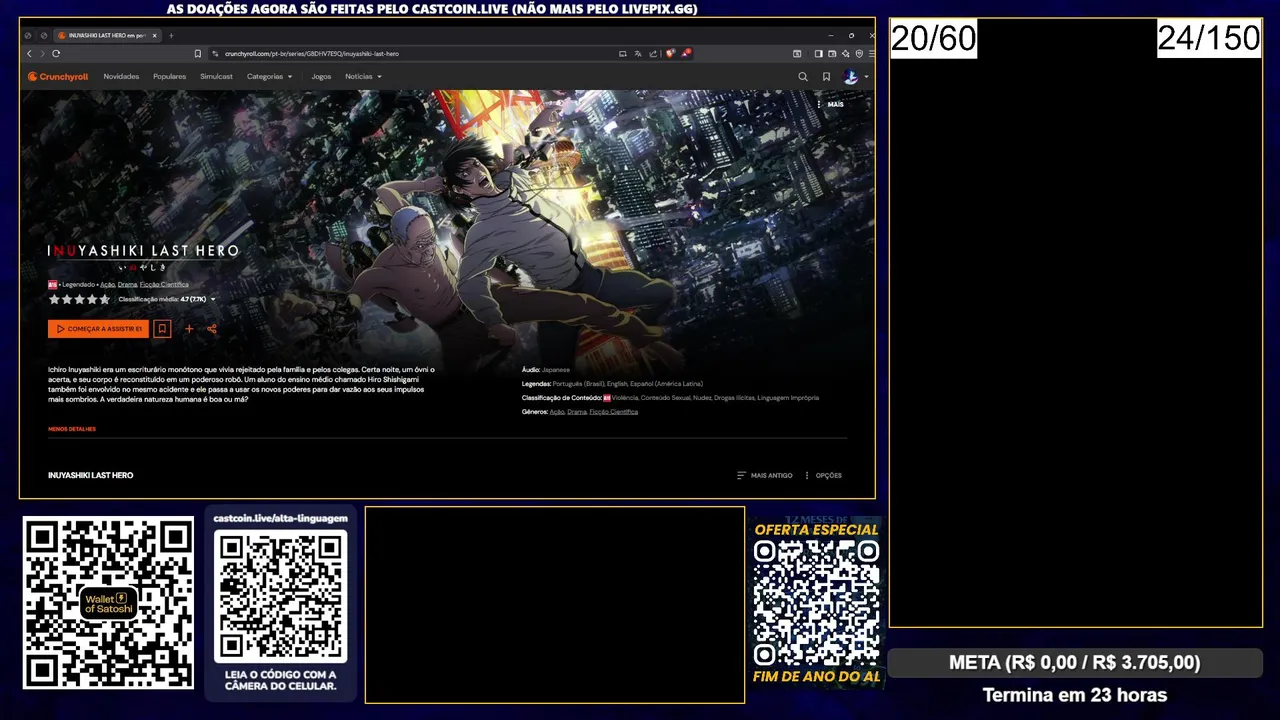Open the browser main menu

tap(871, 53)
